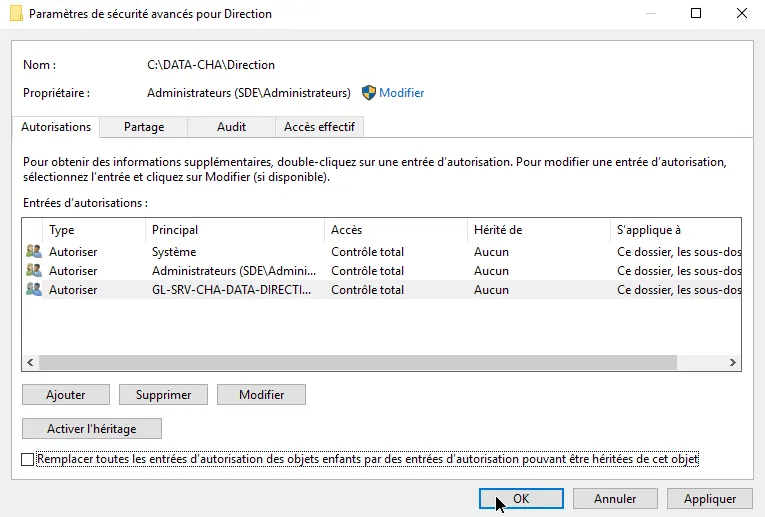Click the Annuler button
Image resolution: width=765 pixels, height=517 pixels.
click(x=615, y=498)
